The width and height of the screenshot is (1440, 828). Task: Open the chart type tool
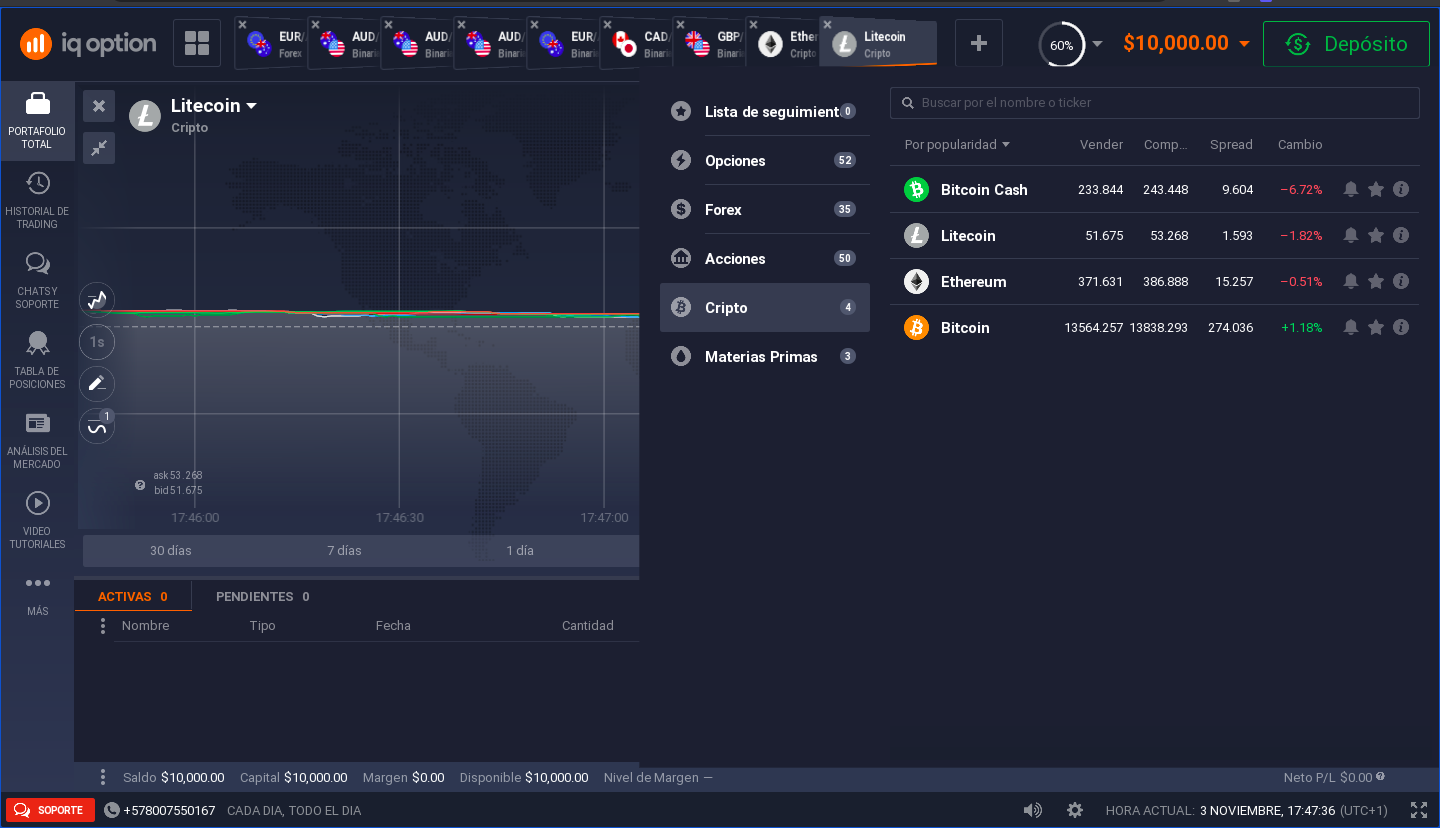point(97,300)
